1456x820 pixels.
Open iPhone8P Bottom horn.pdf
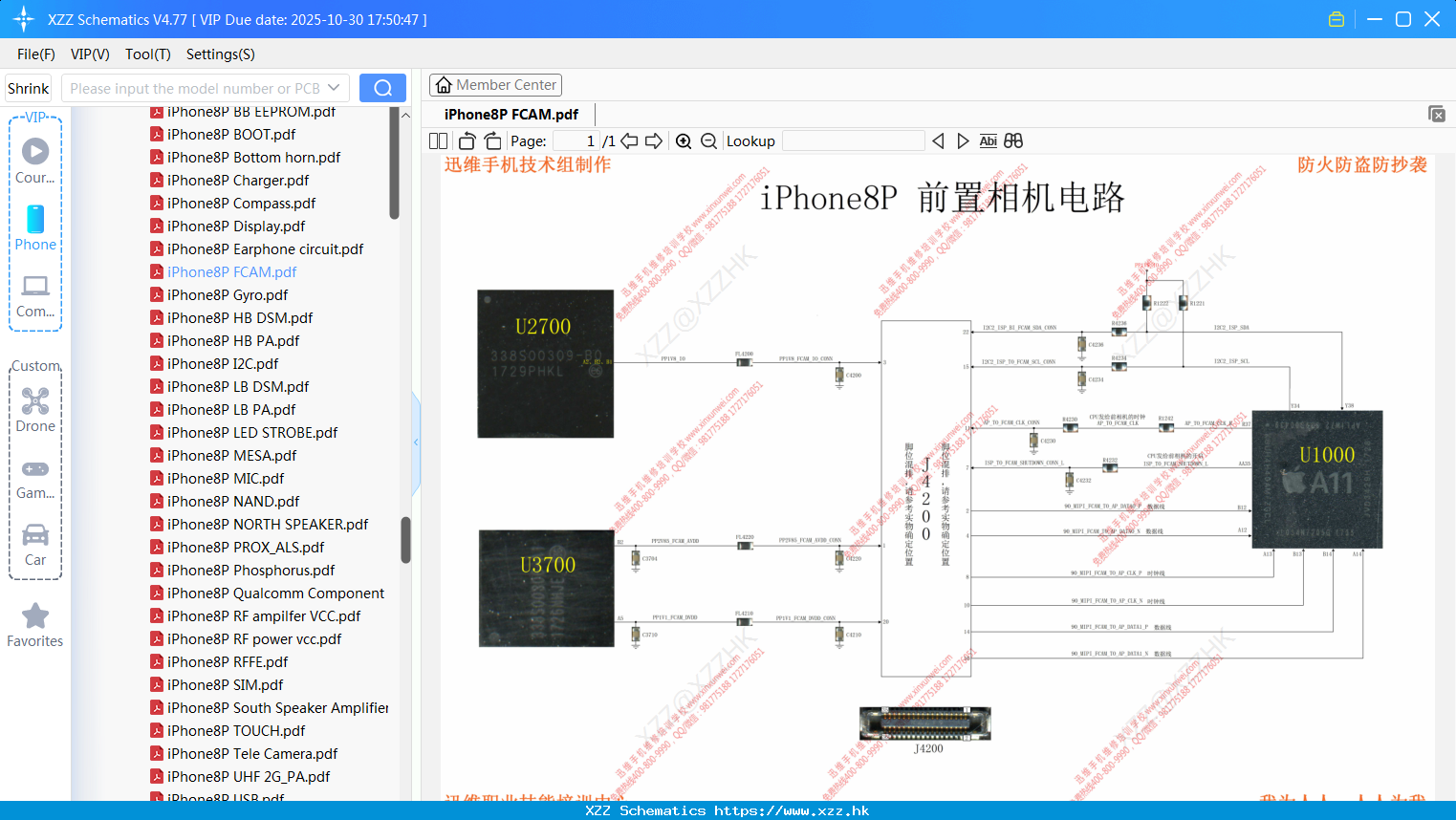(x=253, y=158)
